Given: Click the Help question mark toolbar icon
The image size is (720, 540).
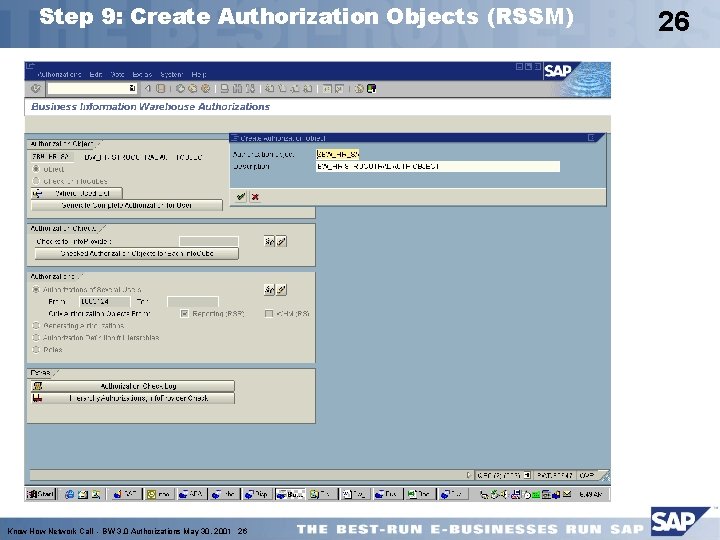Looking at the screenshot, I should [x=359, y=89].
